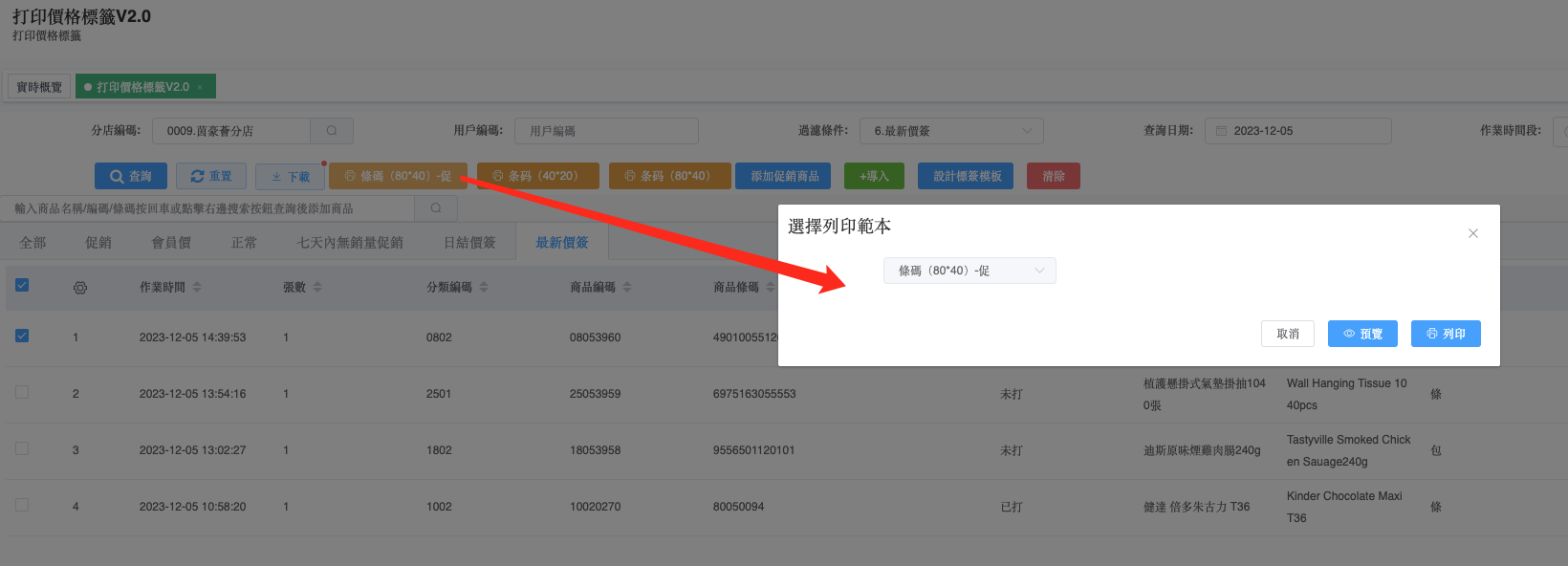Click the 添加促銷商品 button
Screen dimensions: 1568x566
pyautogui.click(x=785, y=176)
